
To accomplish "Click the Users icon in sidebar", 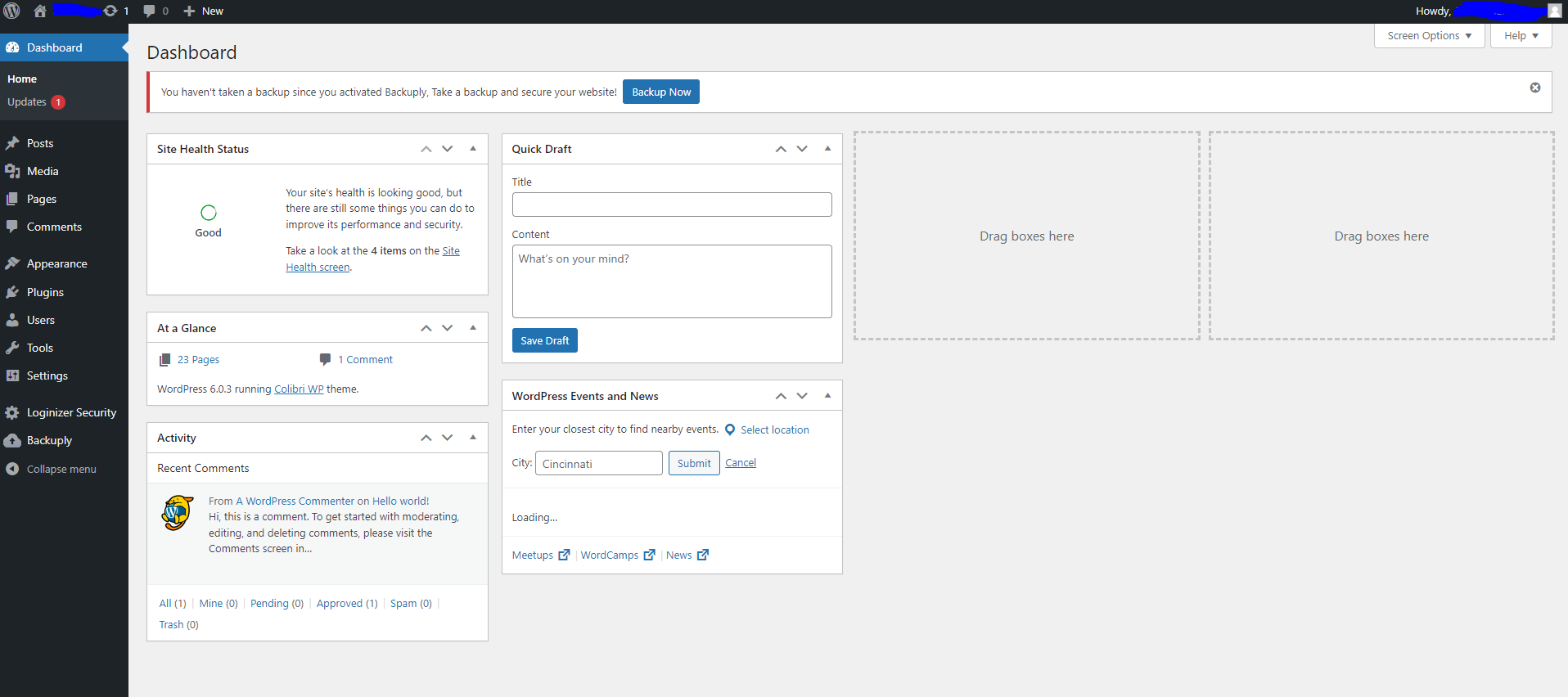I will [12, 320].
